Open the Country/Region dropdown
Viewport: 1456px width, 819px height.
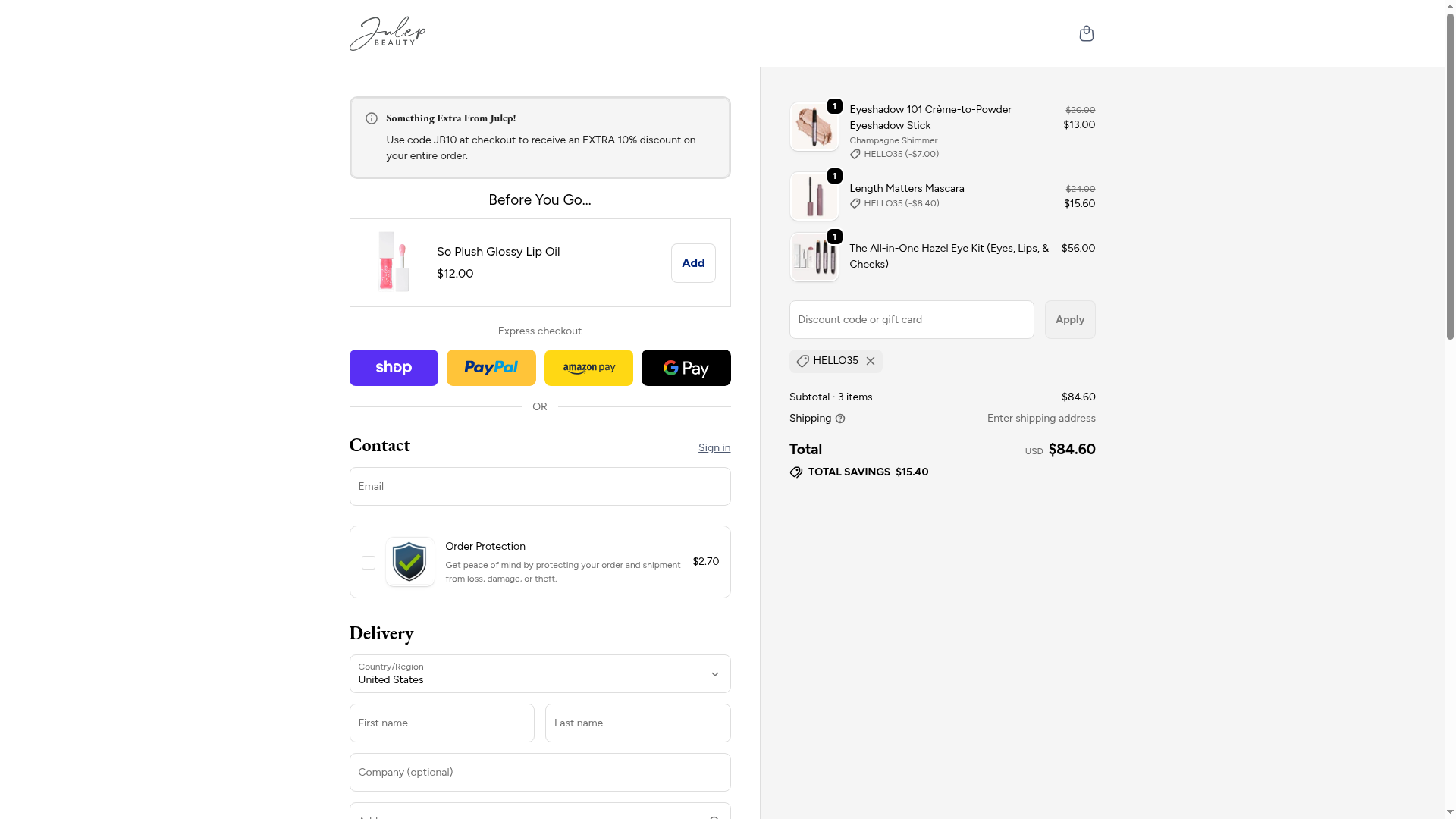point(539,673)
